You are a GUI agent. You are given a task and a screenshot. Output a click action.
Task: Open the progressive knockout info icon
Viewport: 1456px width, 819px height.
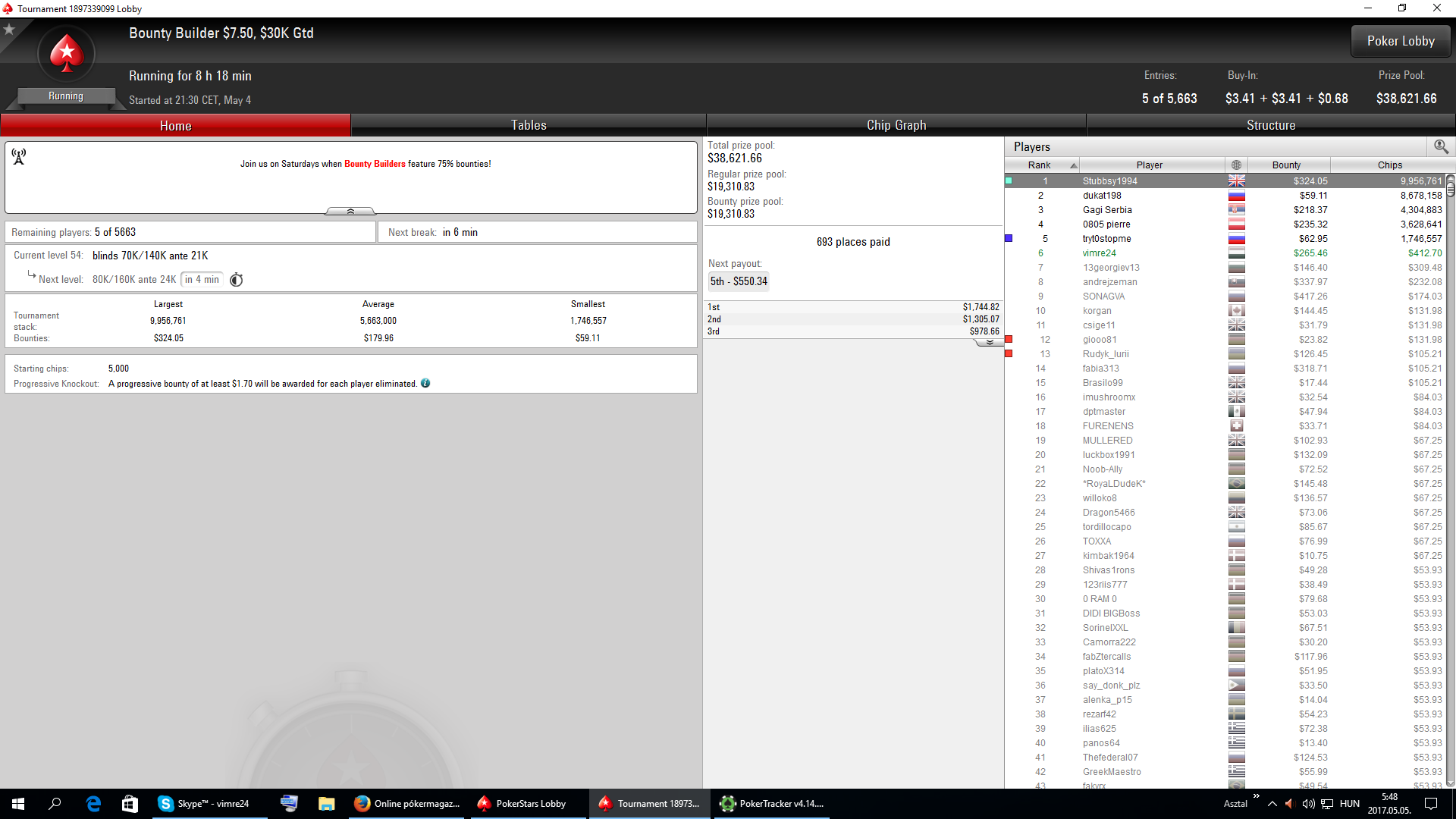coord(425,384)
